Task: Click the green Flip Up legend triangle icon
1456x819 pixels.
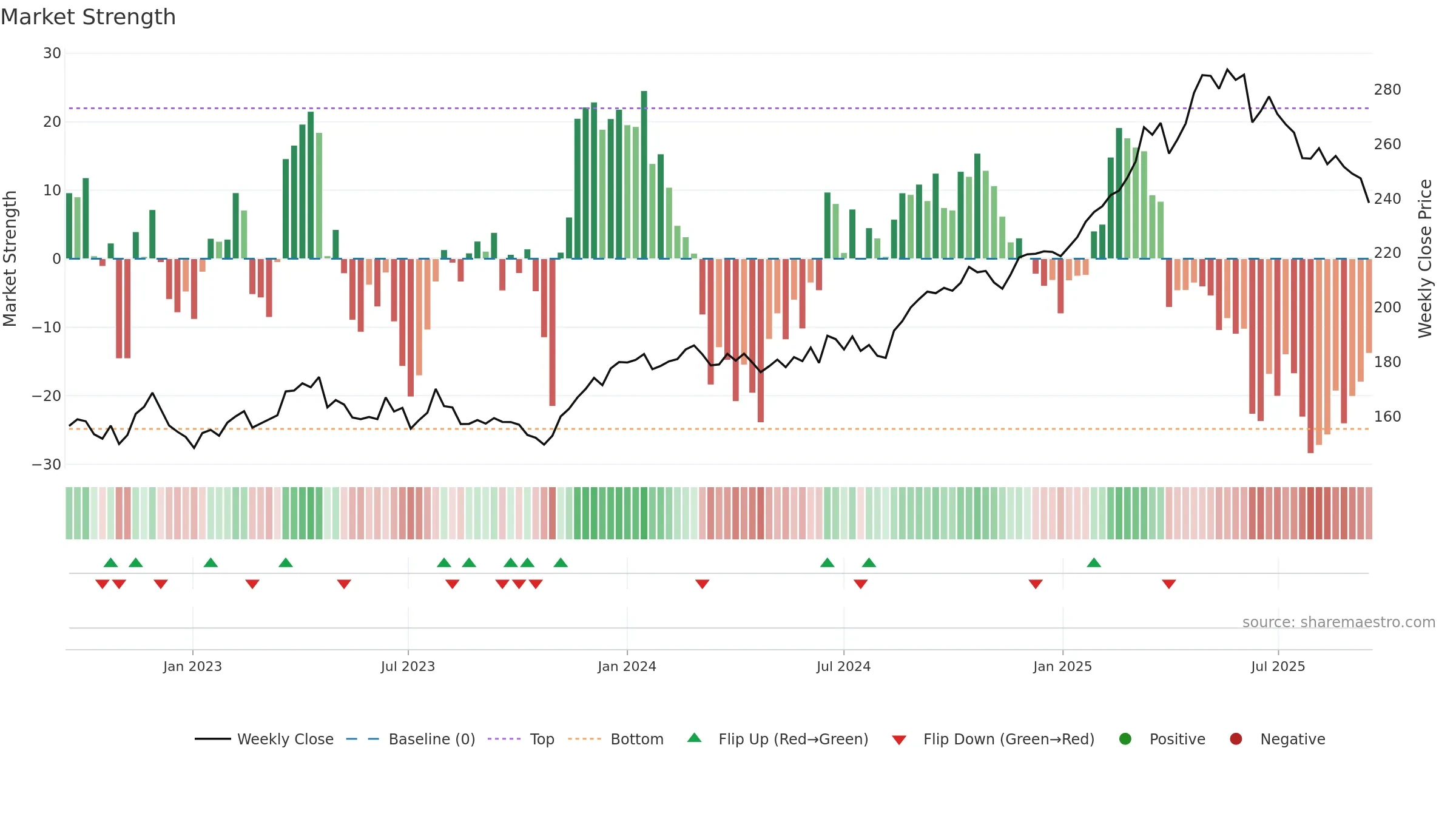Action: [695, 738]
